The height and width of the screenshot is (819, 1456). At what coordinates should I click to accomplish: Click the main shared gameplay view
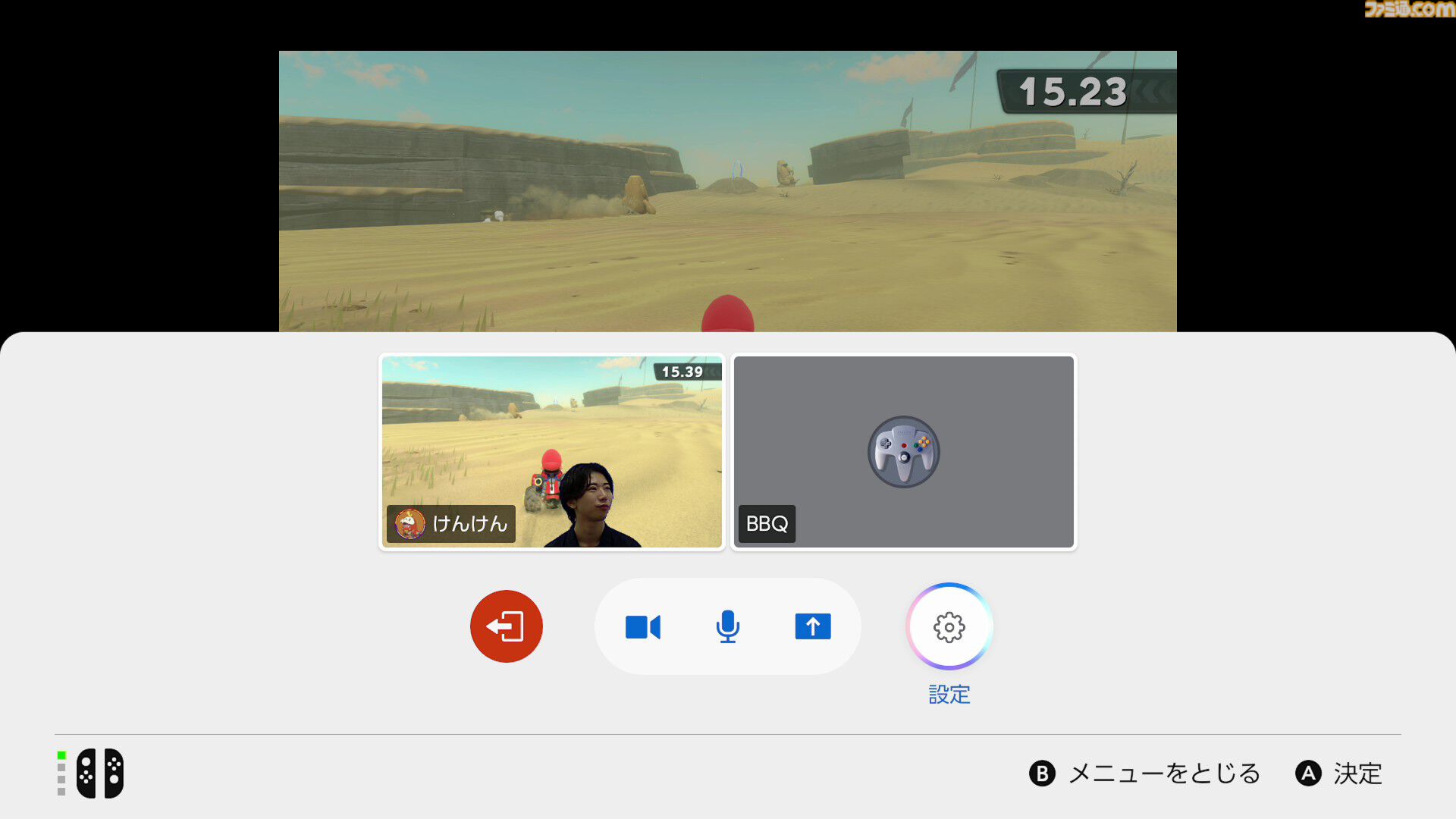click(x=728, y=191)
